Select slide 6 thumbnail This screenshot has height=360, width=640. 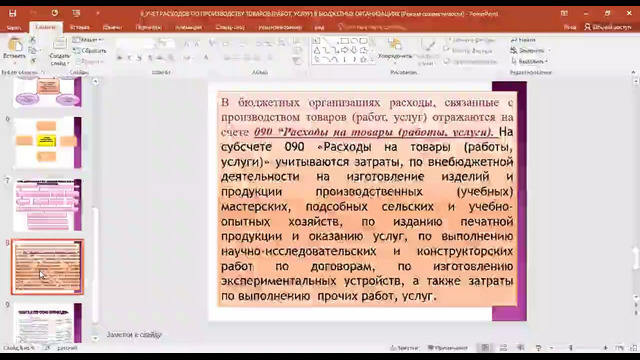[47, 142]
